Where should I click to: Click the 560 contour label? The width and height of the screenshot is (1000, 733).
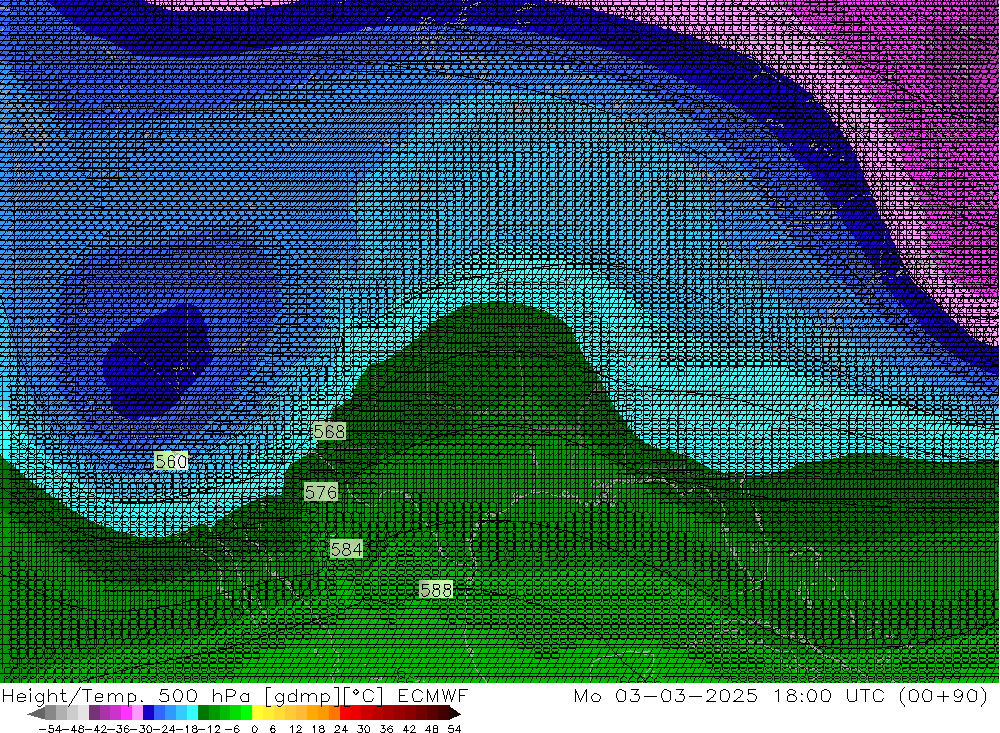point(171,461)
